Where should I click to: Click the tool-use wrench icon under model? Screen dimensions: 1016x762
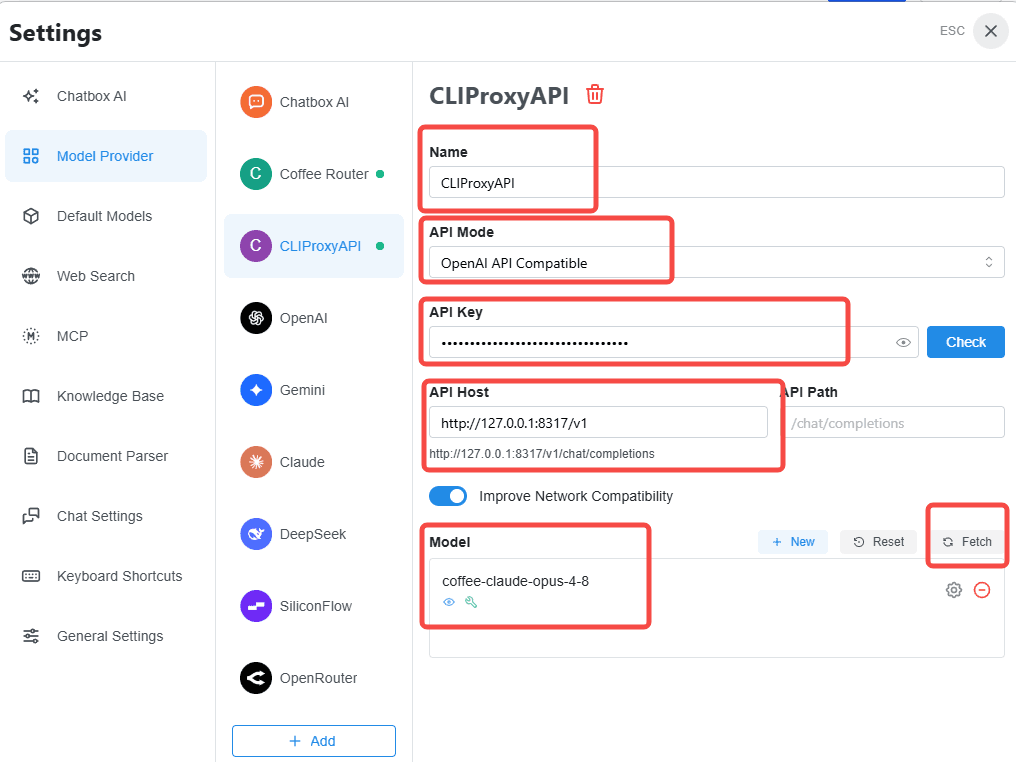(471, 602)
